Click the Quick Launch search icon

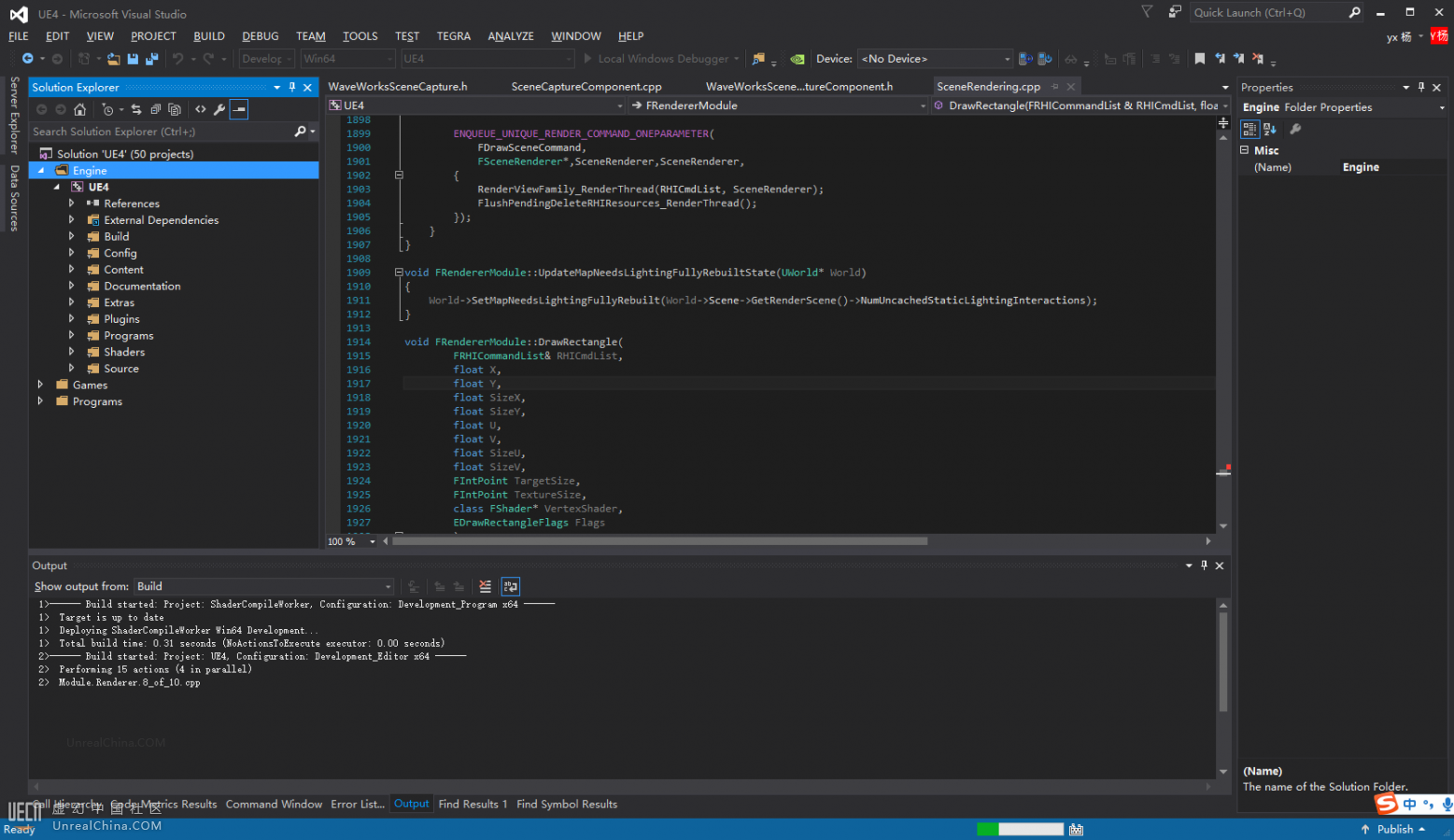1355,12
